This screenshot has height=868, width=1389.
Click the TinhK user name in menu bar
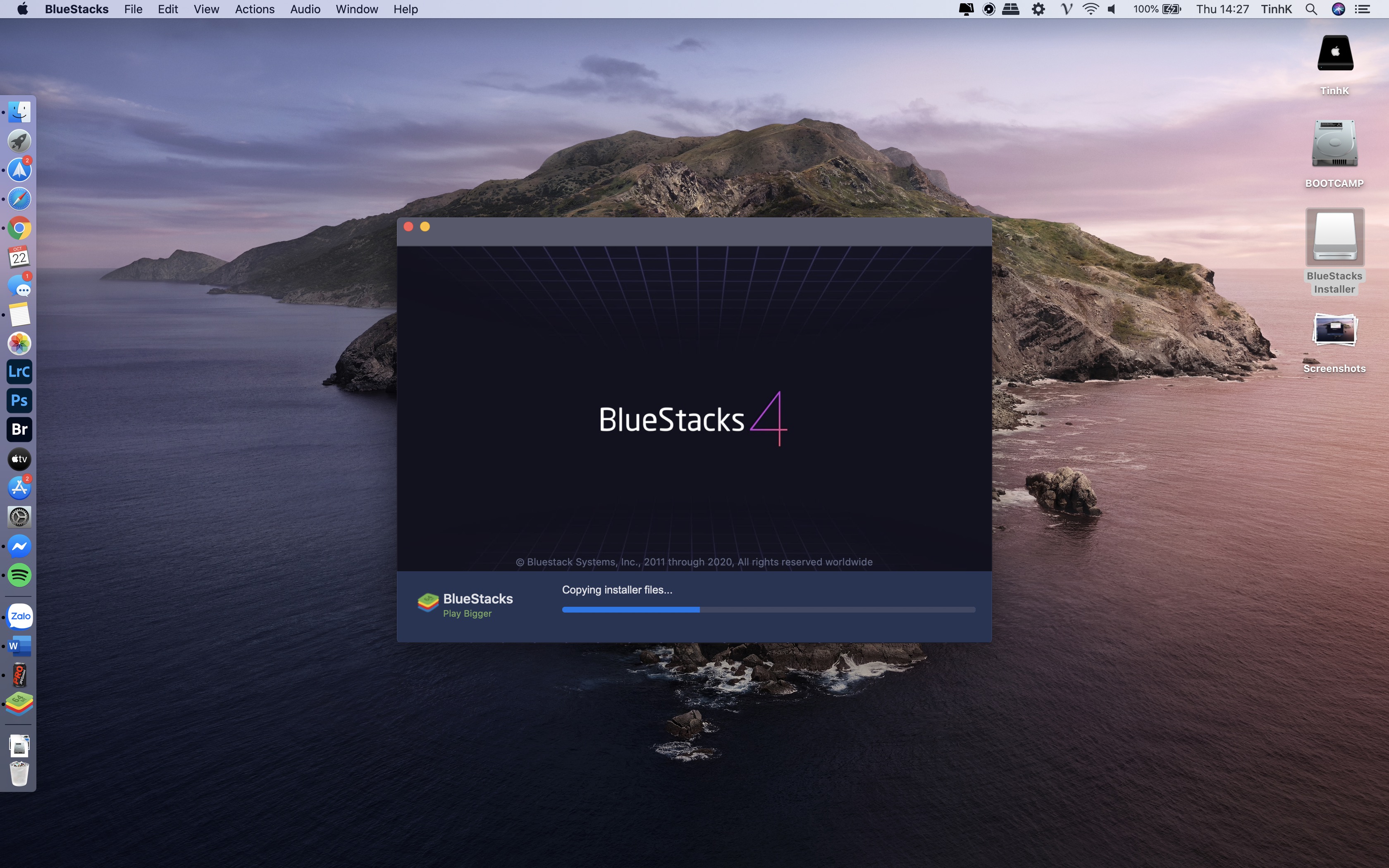pyautogui.click(x=1276, y=9)
